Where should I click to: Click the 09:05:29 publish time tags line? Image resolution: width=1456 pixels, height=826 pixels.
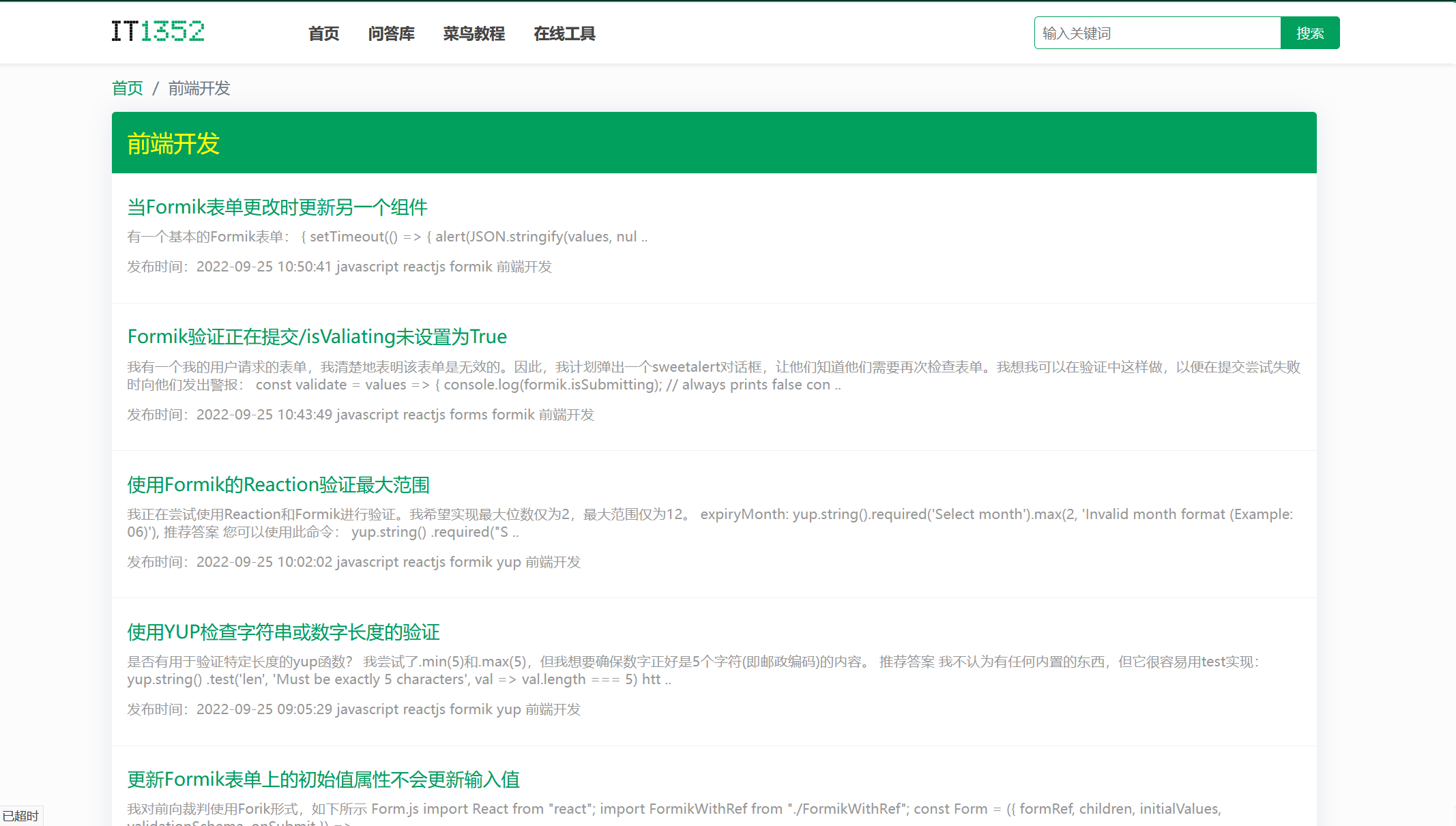353,709
